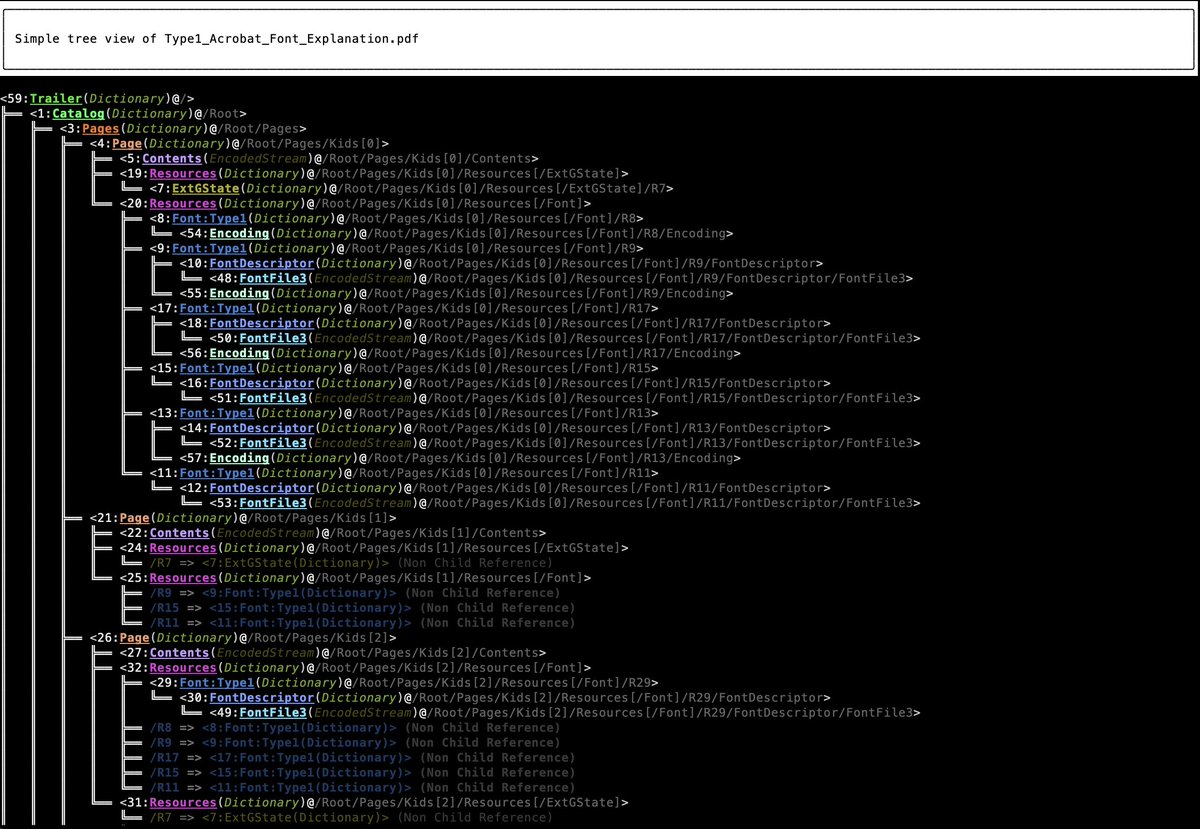This screenshot has width=1200, height=829.
Task: Open the Resources link of object 19
Action: pos(183,174)
